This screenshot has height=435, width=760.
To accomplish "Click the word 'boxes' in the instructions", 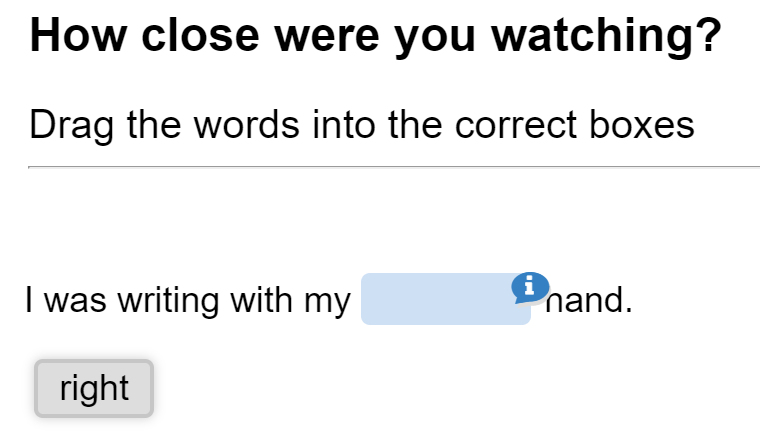I will click(x=642, y=125).
